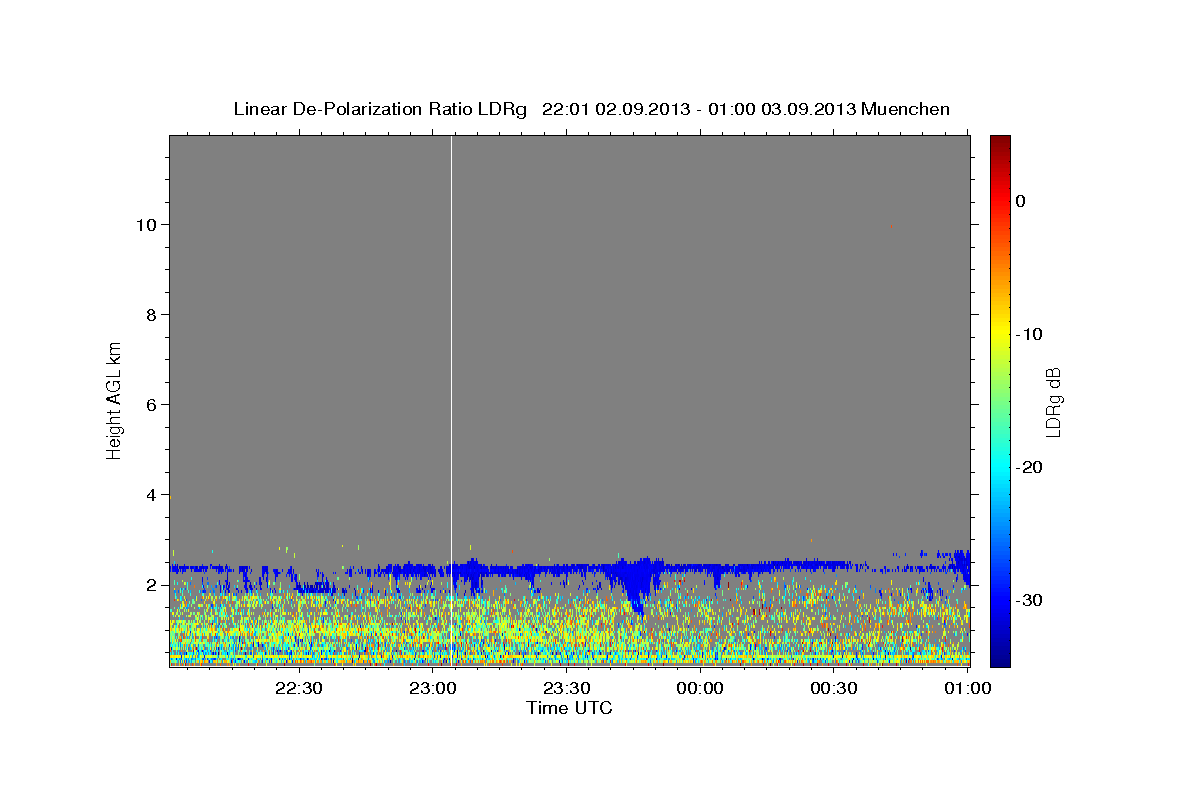The image size is (1200, 800).
Task: Click the height tick label 6
Action: point(151,405)
